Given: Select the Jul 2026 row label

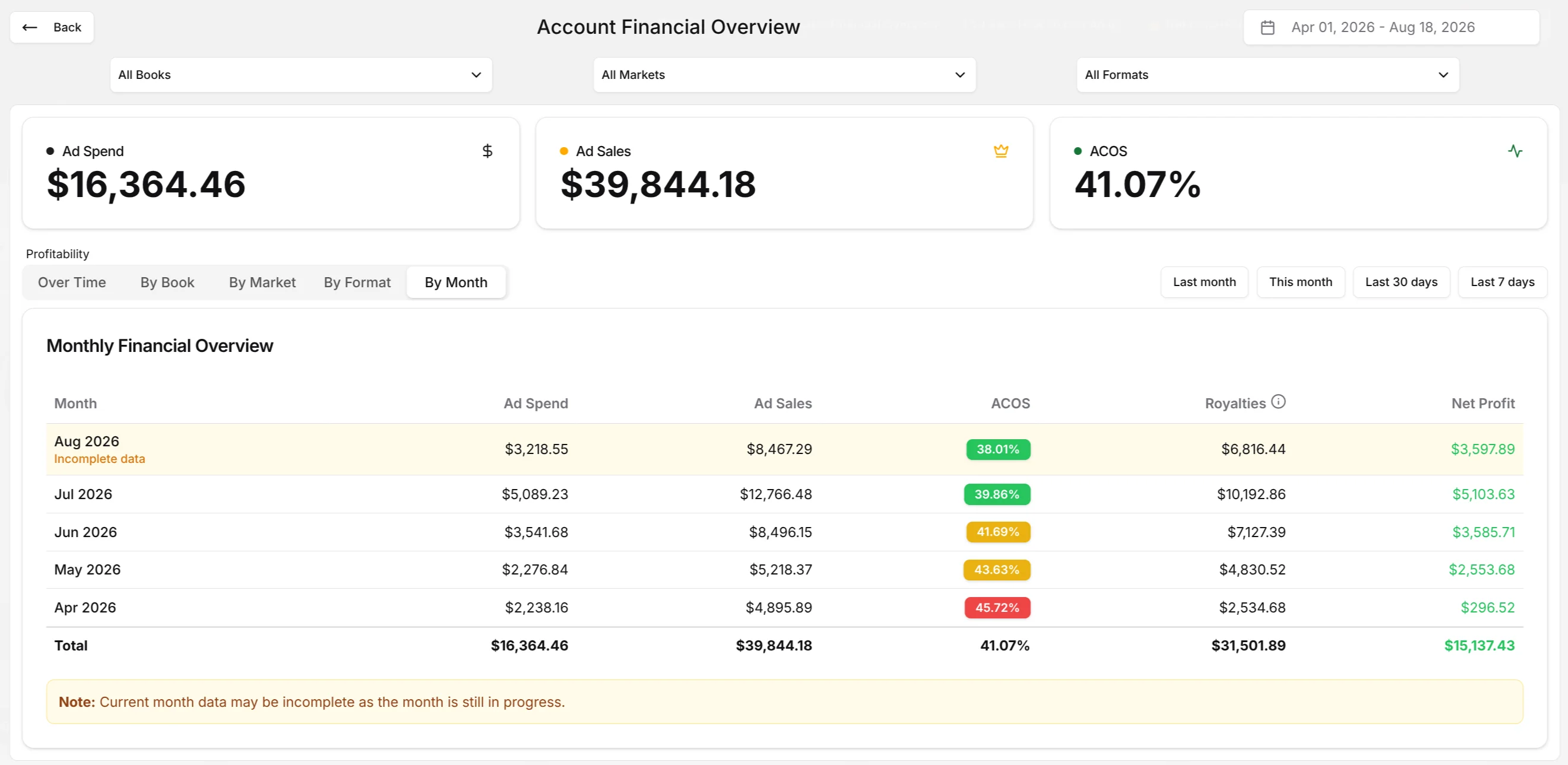Looking at the screenshot, I should click(x=83, y=494).
